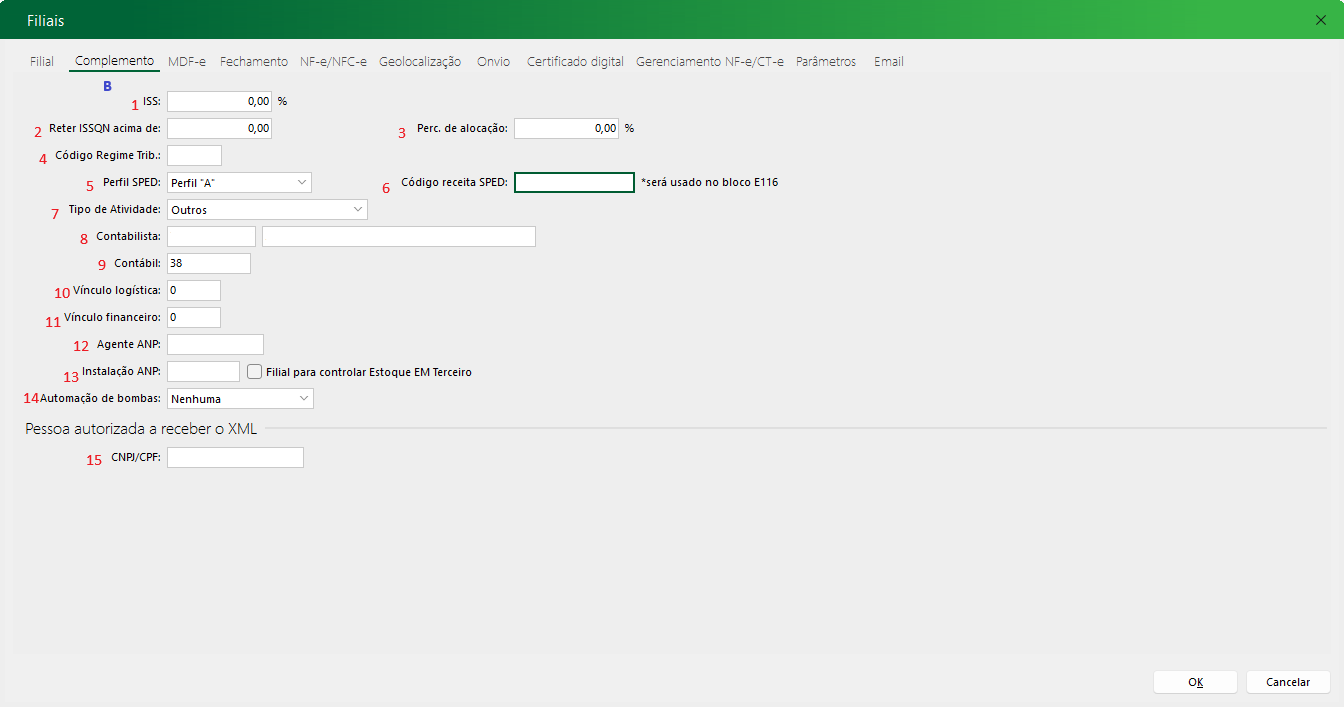This screenshot has width=1344, height=707.
Task: Switch to Certificado digital tab
Action: [575, 62]
